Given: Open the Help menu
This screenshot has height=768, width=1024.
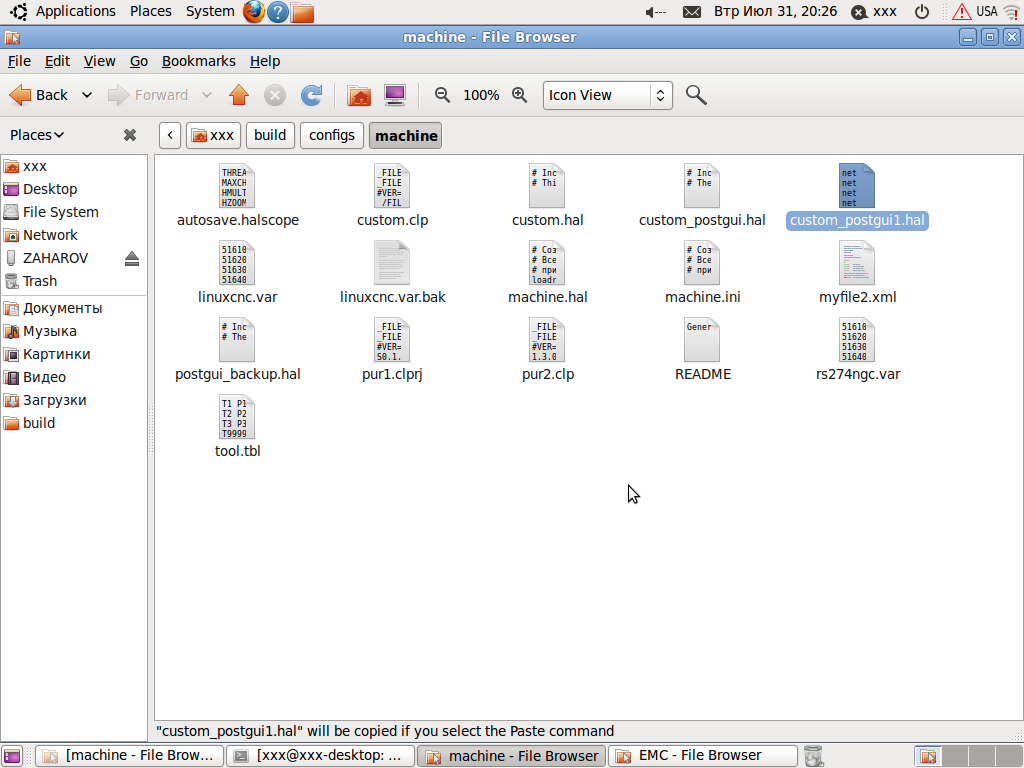Looking at the screenshot, I should 264,61.
